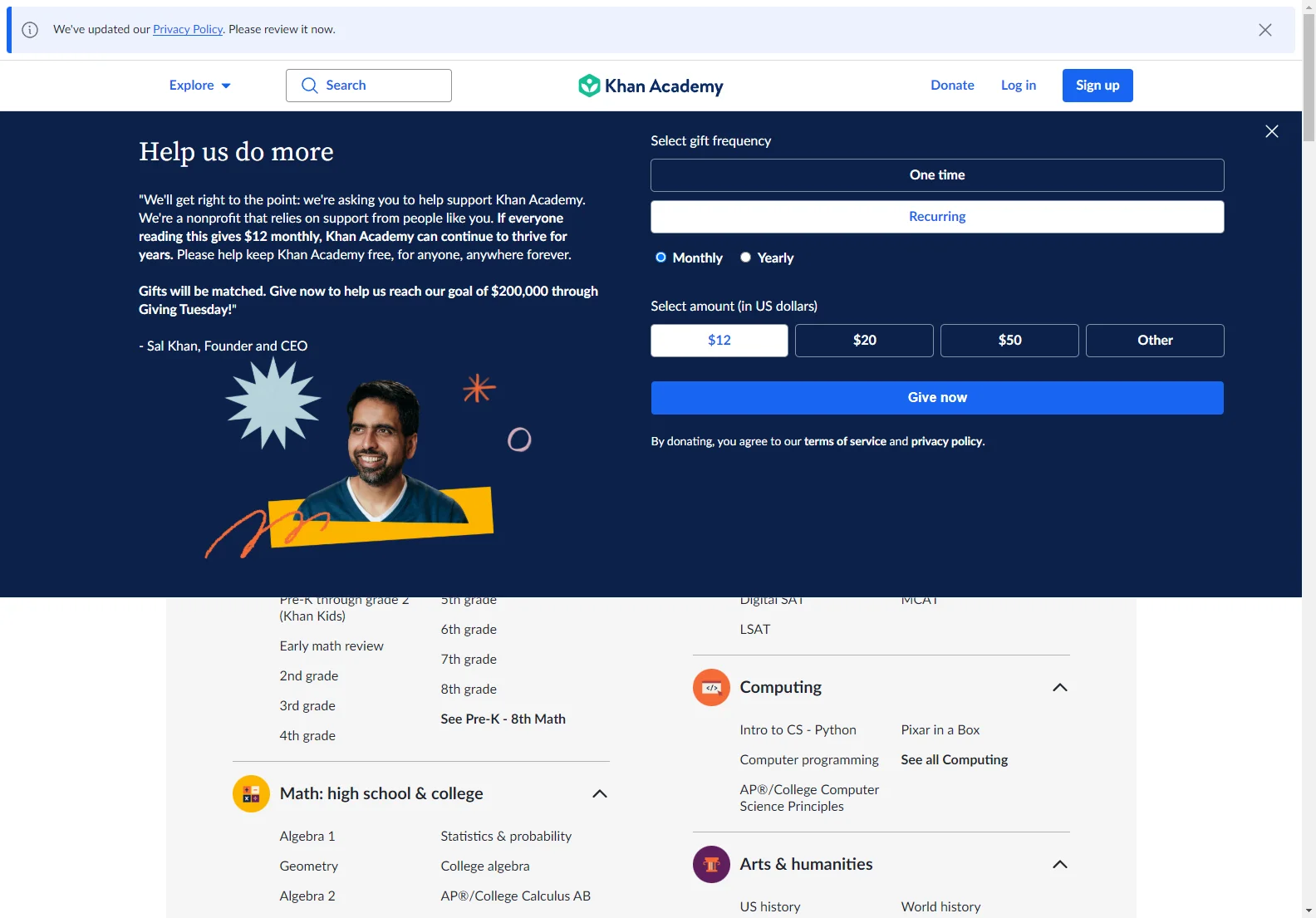Open the LSAT course link
Screen dimensions: 1316x918
(x=755, y=630)
